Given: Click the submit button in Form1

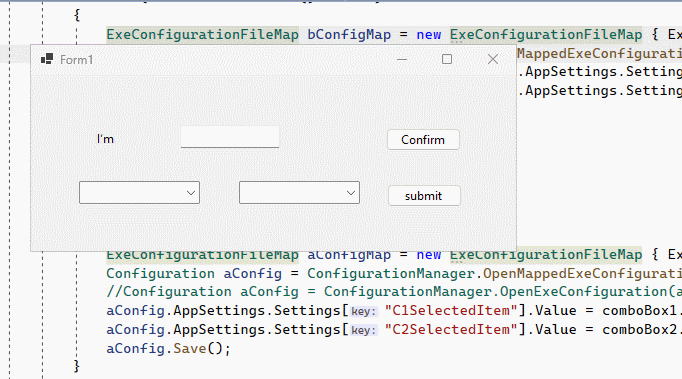Looking at the screenshot, I should pos(424,196).
